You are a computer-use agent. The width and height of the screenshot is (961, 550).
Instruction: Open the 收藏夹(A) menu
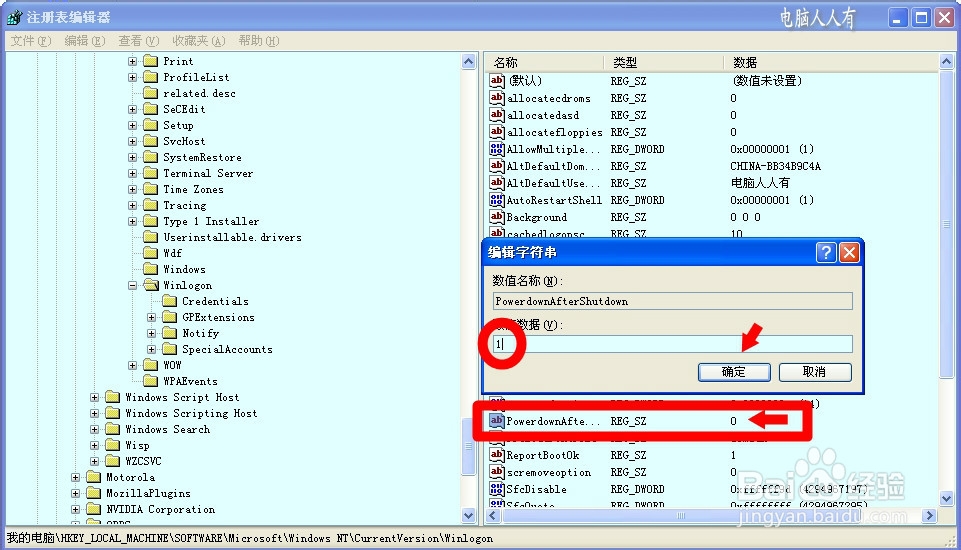click(x=199, y=40)
